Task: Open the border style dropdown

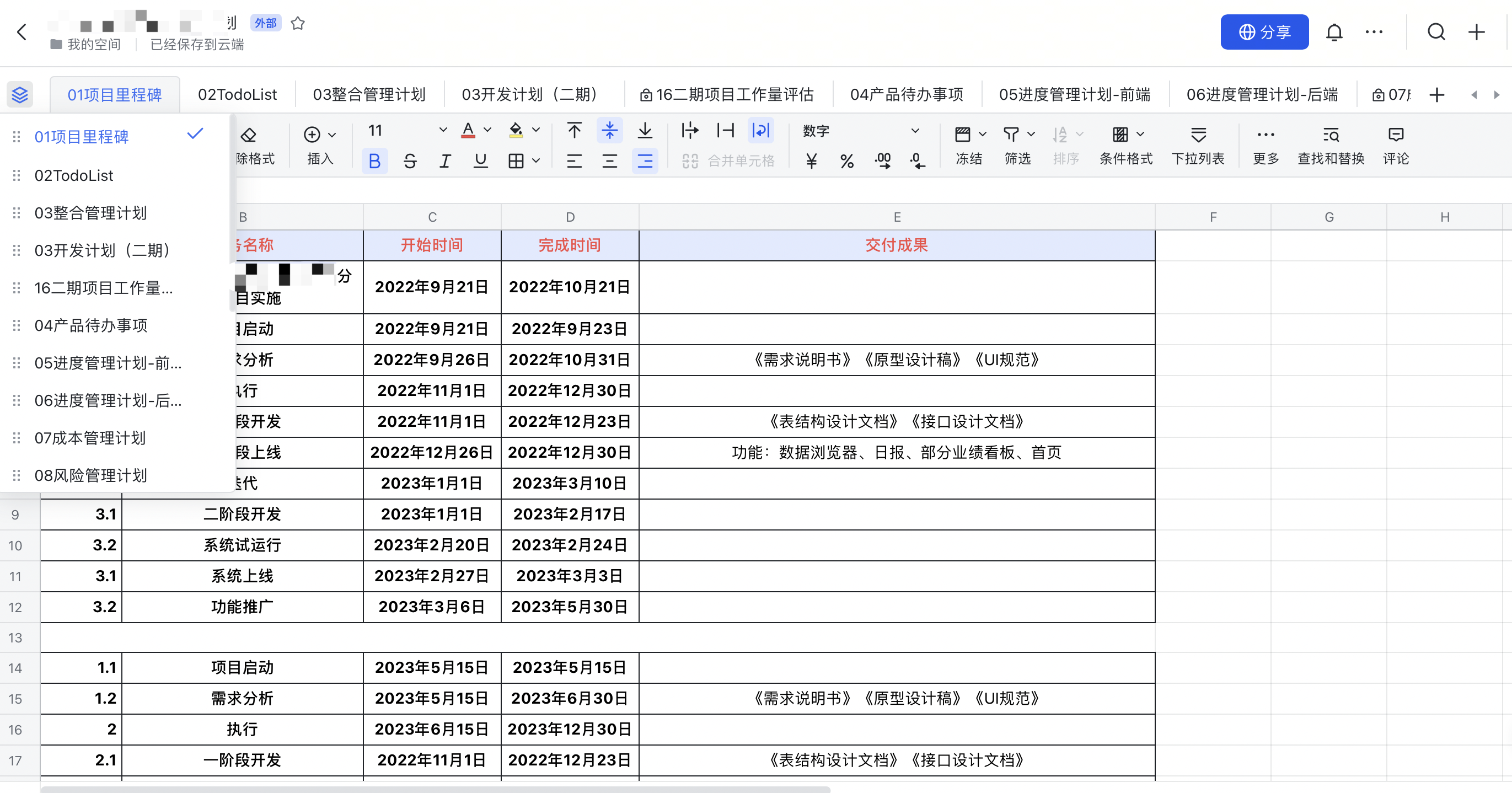Action: (x=535, y=161)
